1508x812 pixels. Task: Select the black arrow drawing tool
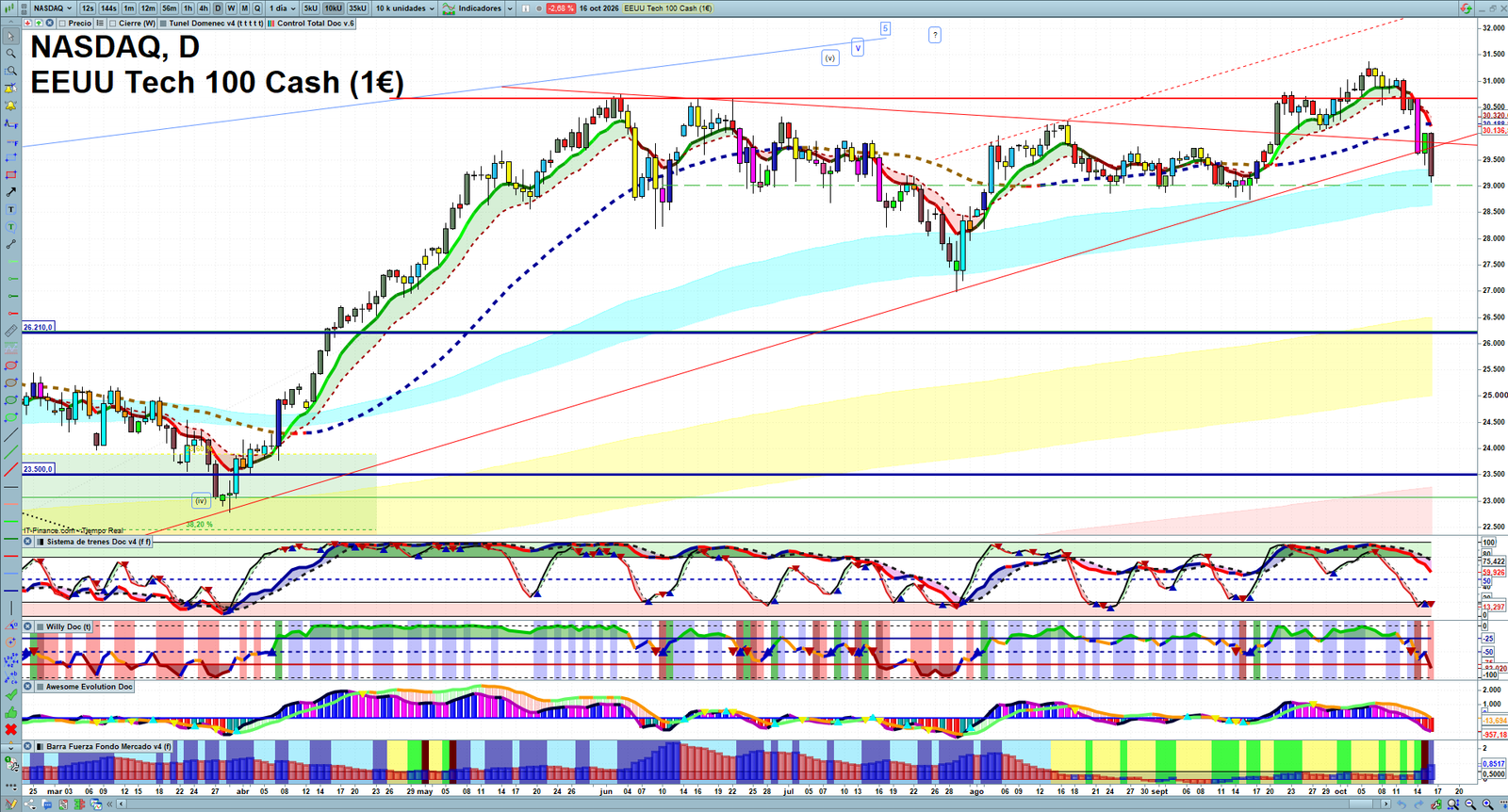[x=10, y=192]
